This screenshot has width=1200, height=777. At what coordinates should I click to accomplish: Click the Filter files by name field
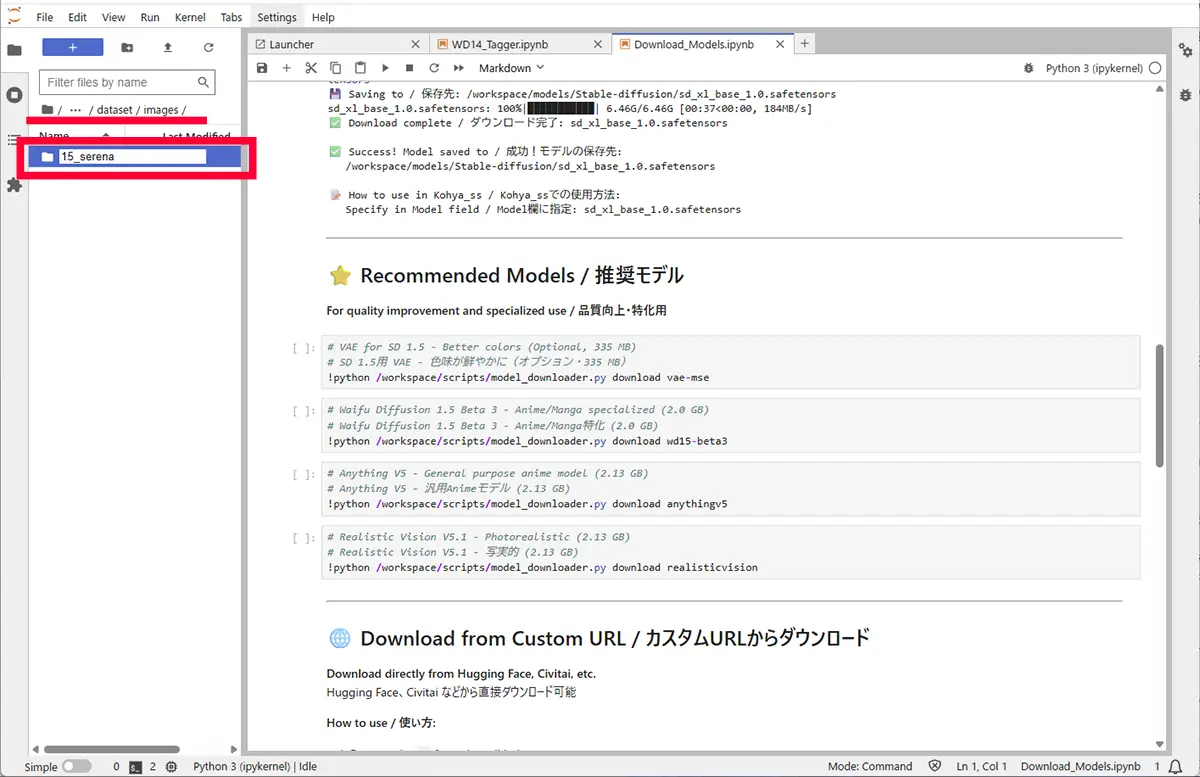tap(120, 82)
